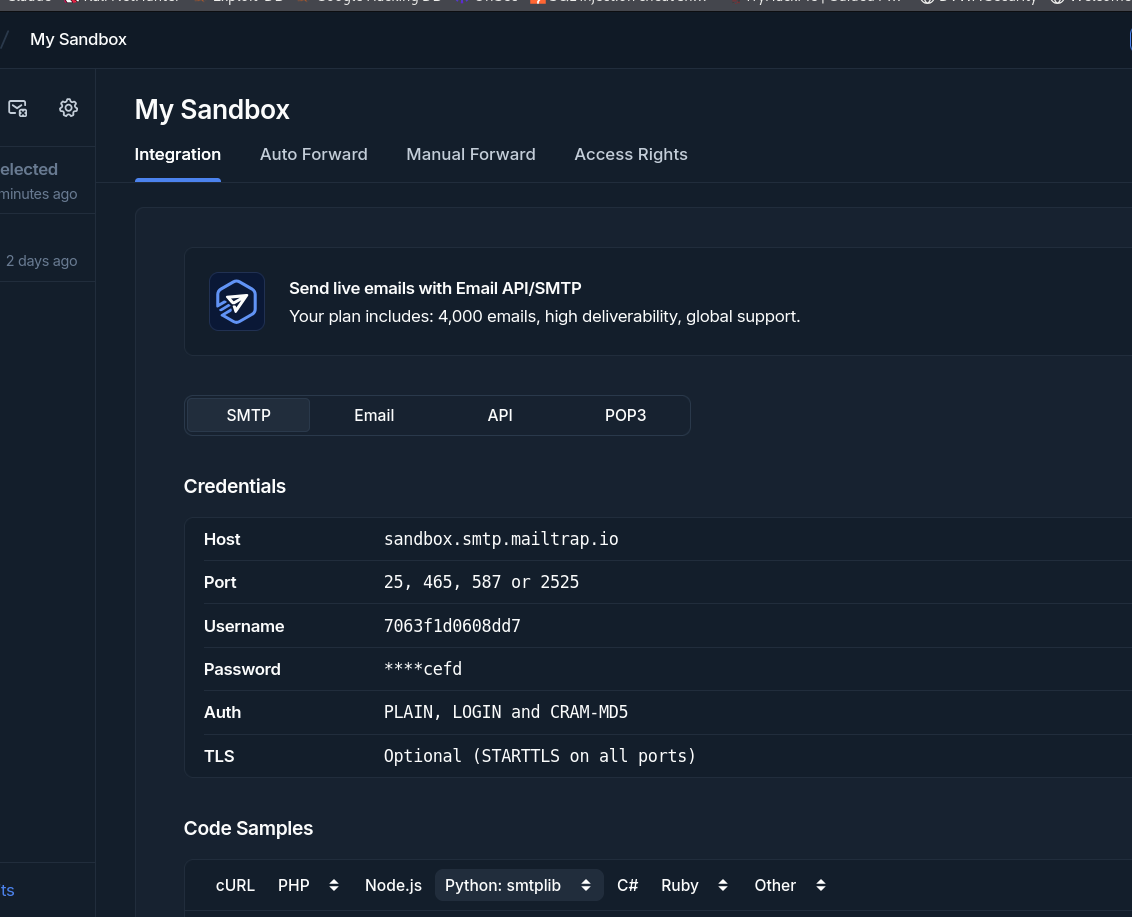The image size is (1132, 917).
Task: Select the email received minutes ago
Action: (x=48, y=181)
